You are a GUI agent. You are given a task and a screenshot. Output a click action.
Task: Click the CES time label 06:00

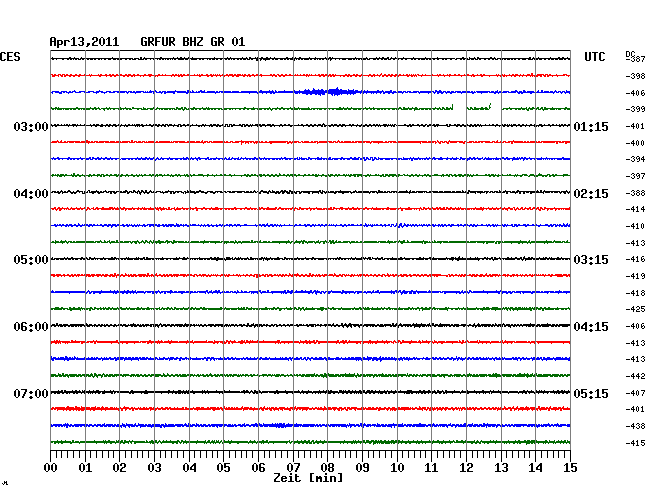point(31,327)
